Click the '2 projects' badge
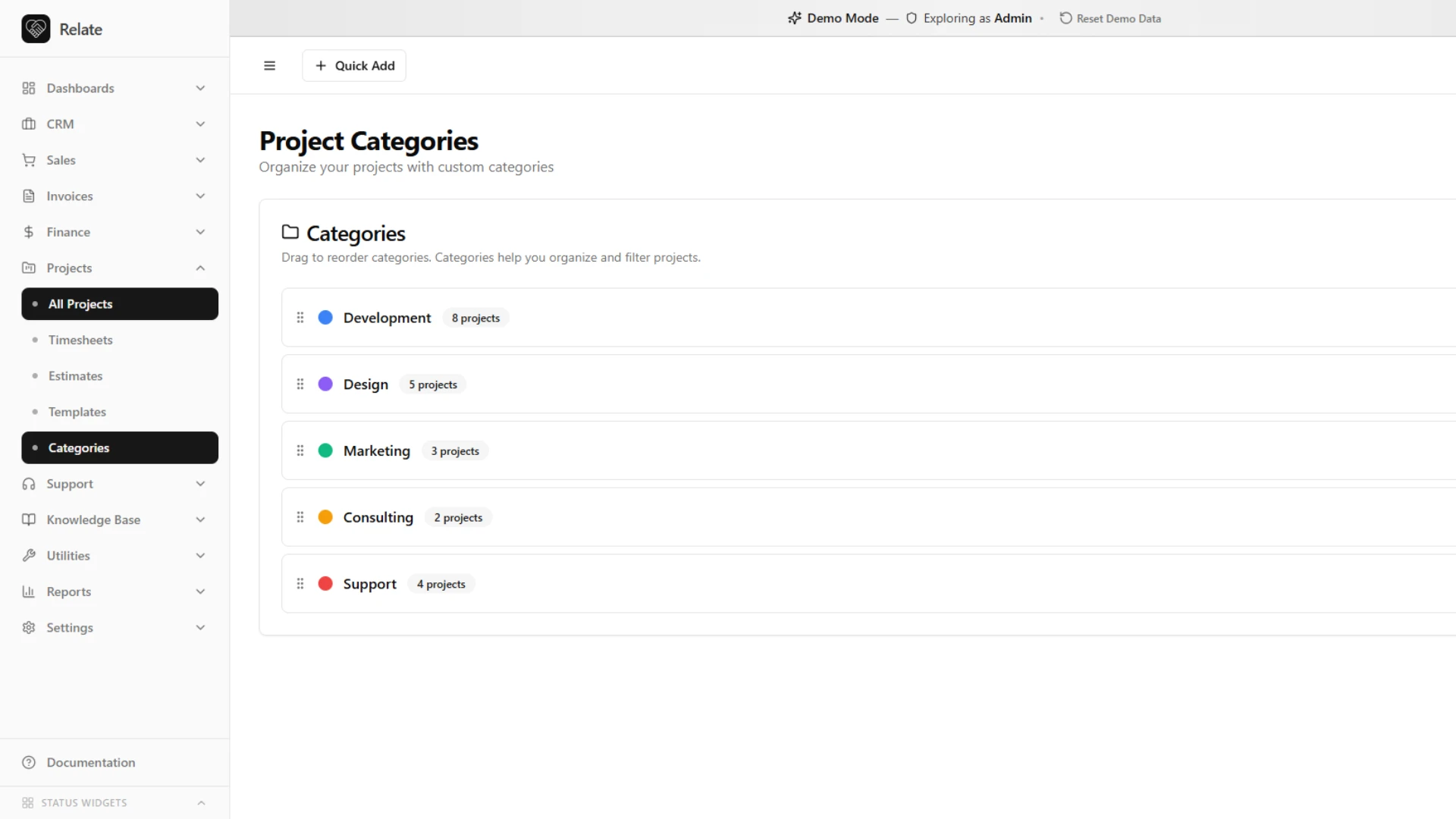Image resolution: width=1456 pixels, height=819 pixels. point(458,518)
